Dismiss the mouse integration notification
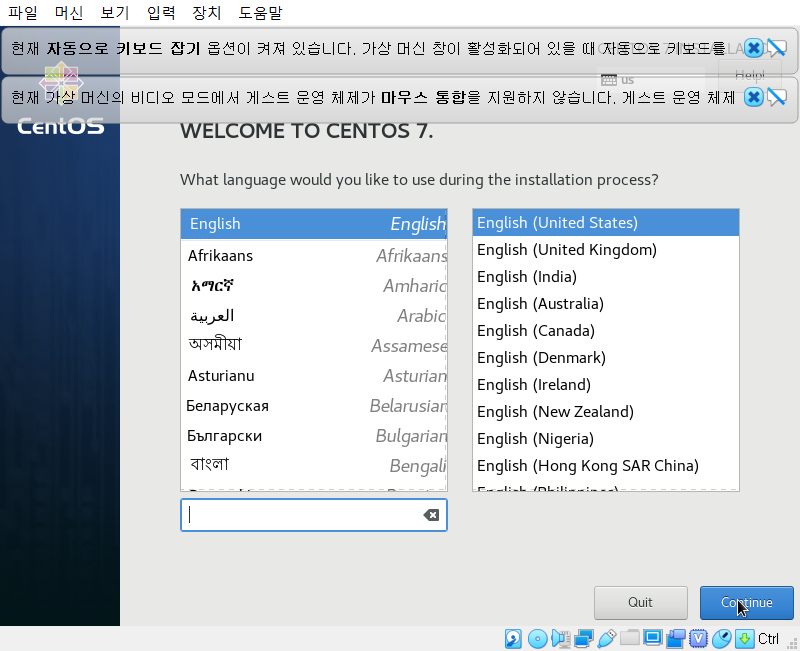 tap(754, 97)
